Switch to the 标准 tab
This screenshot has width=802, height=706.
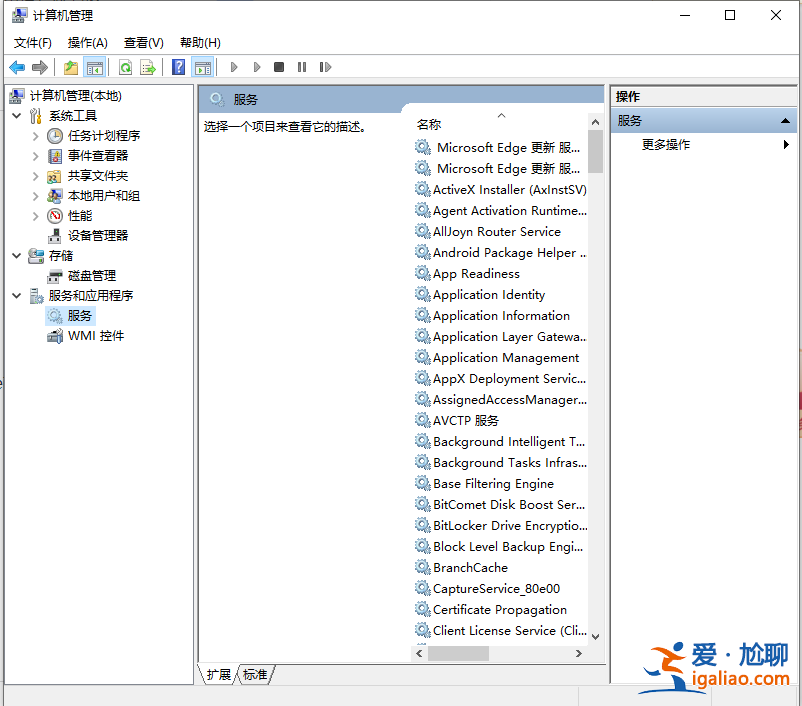(x=254, y=674)
